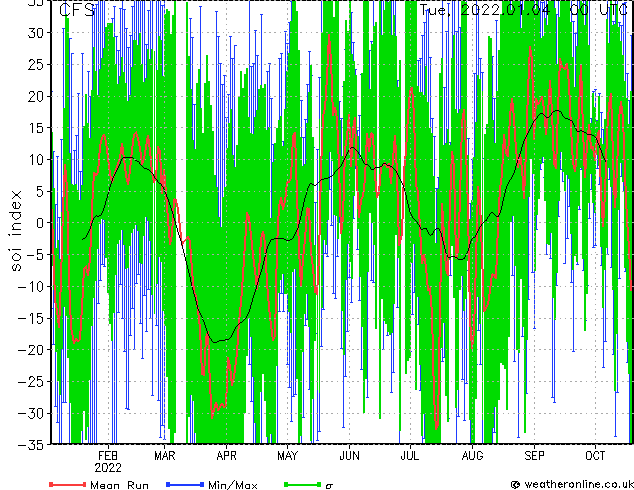Click the 15 y-axis value

(x=36, y=128)
